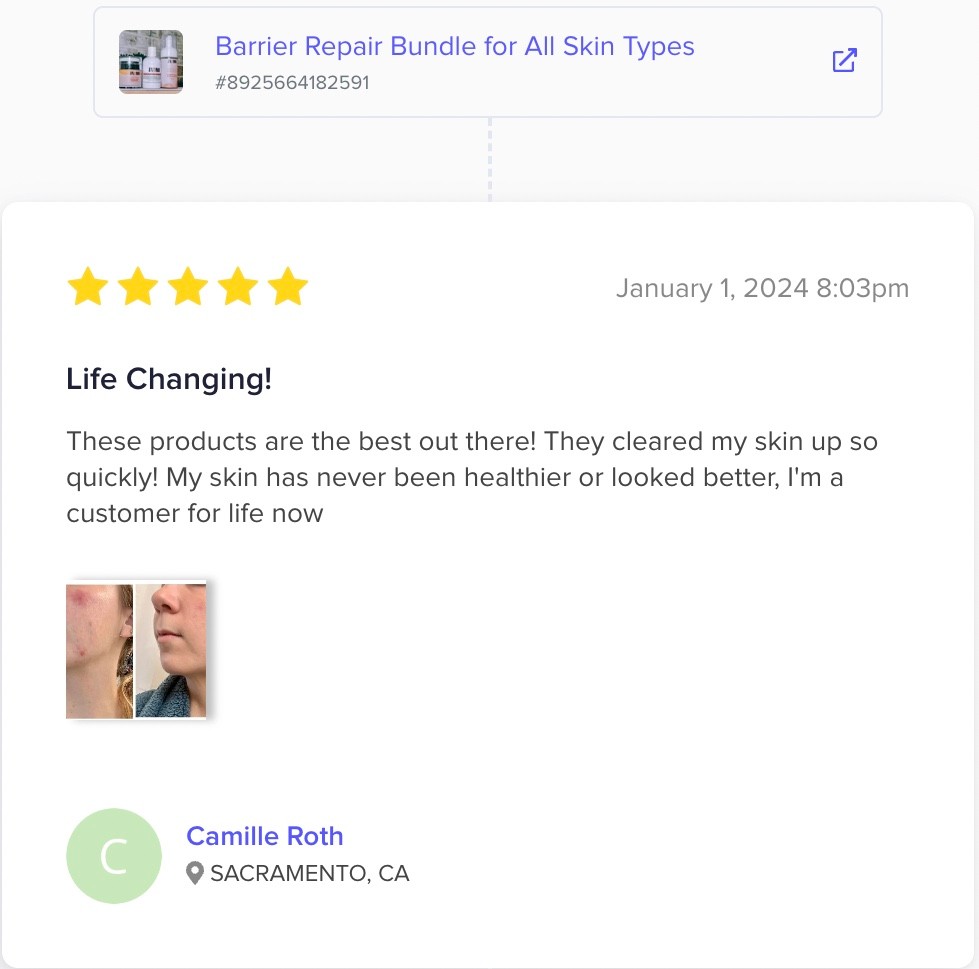This screenshot has width=979, height=969.
Task: Click the product ID #8925664182591
Action: [292, 83]
